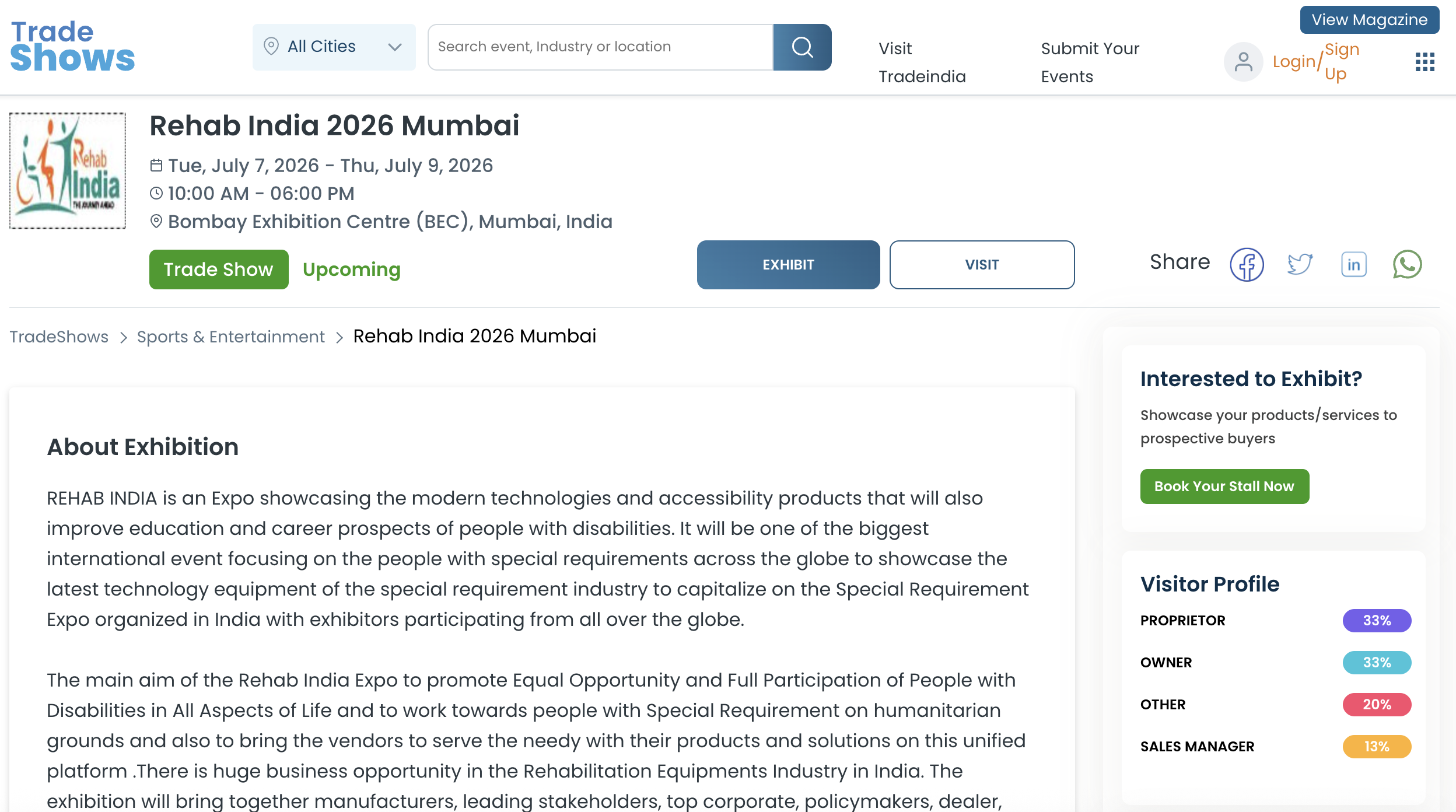Click the Rehab India logo thumbnail
This screenshot has width=1456, height=812.
point(68,170)
